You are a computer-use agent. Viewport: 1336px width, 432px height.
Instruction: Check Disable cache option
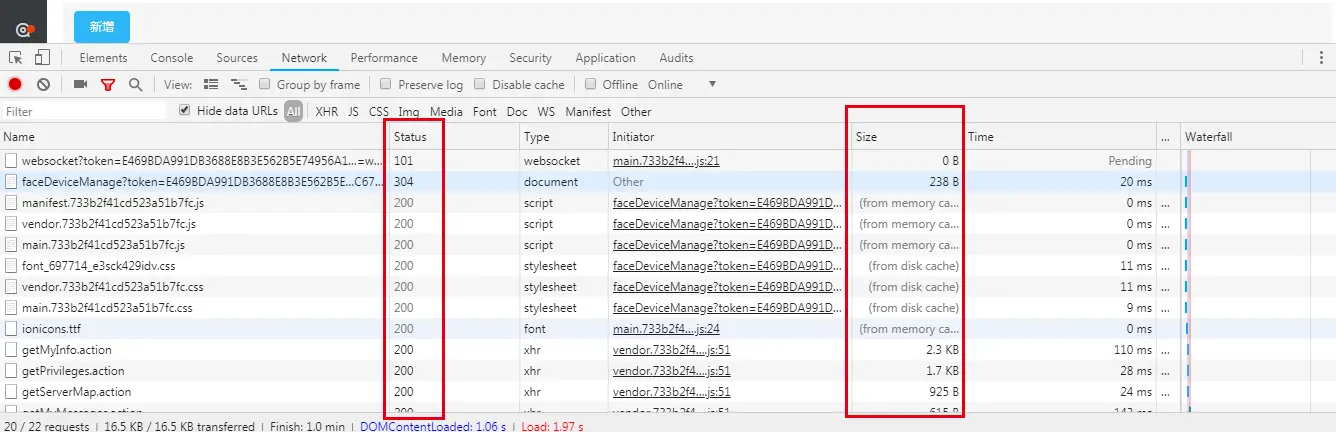[480, 85]
